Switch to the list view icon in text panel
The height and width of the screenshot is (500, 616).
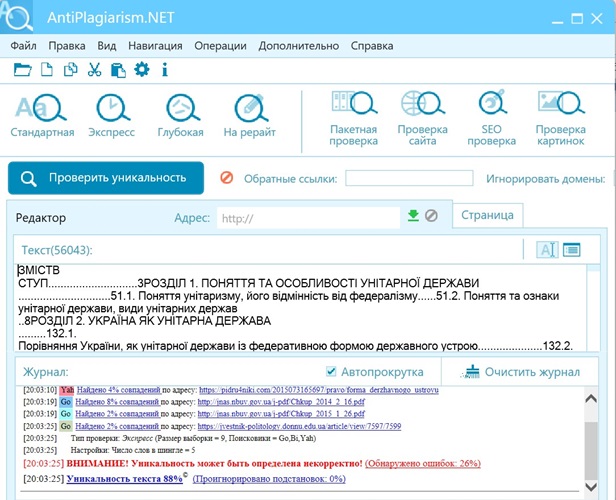[x=572, y=249]
